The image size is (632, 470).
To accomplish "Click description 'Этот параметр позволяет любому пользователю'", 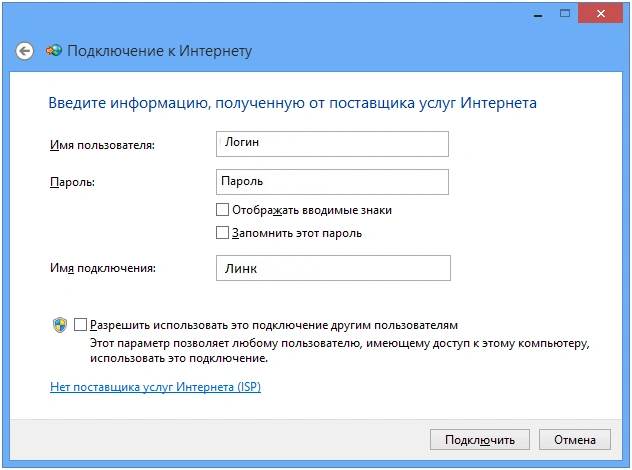I will [227, 343].
